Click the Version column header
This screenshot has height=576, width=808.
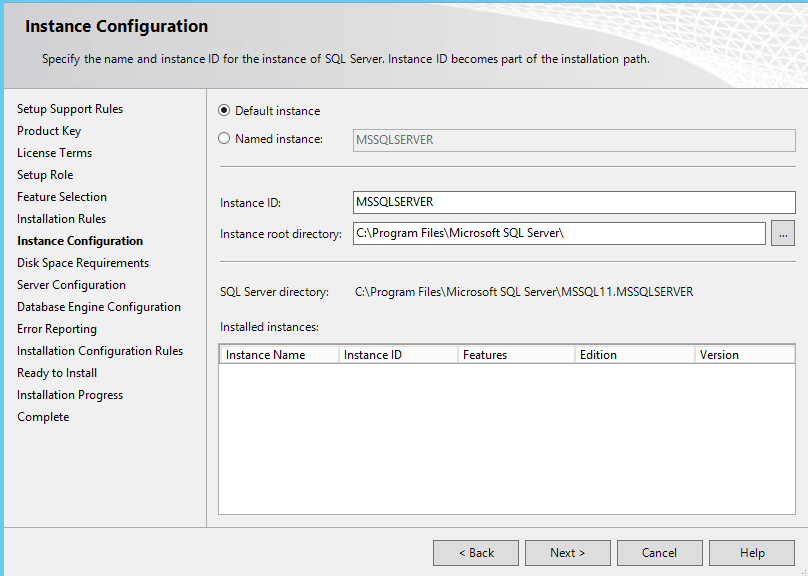(745, 355)
